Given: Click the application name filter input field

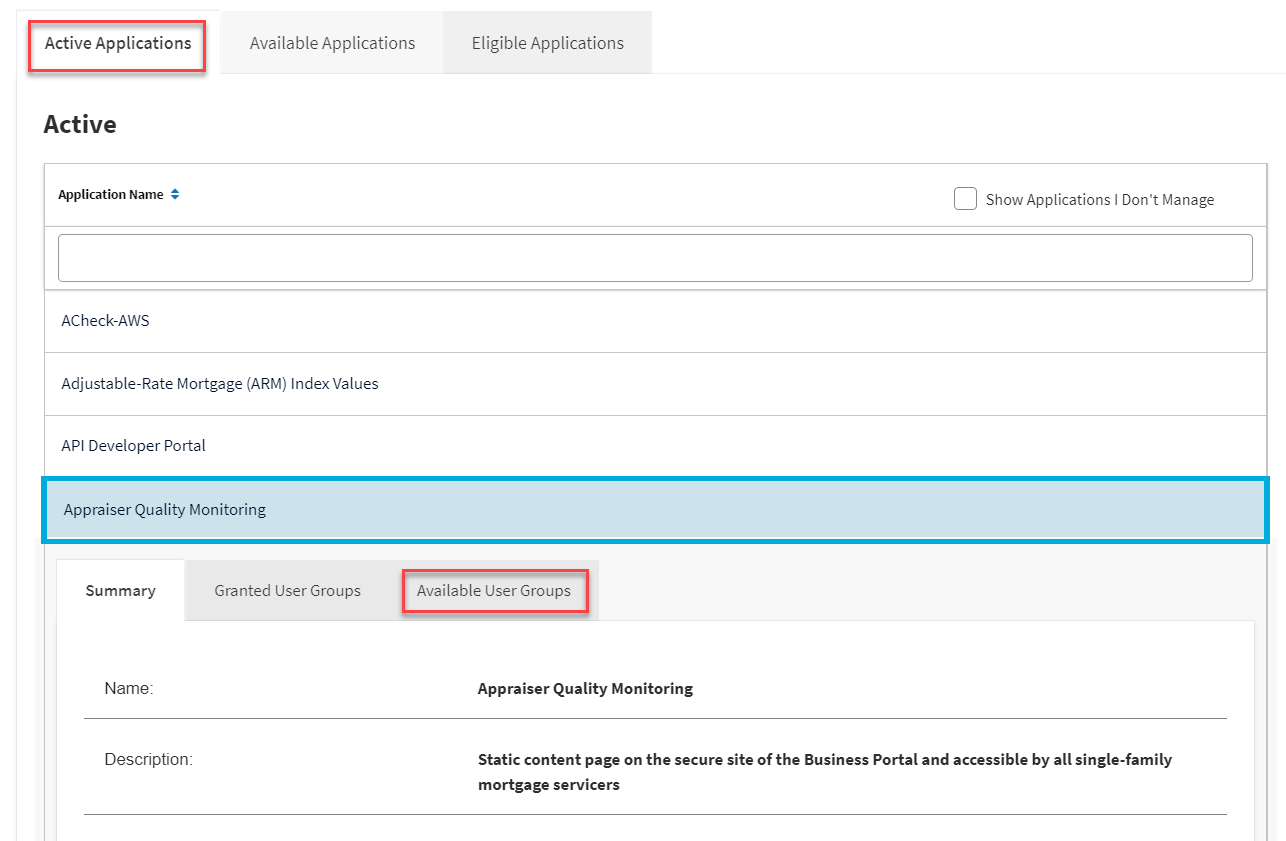Looking at the screenshot, I should pyautogui.click(x=655, y=257).
